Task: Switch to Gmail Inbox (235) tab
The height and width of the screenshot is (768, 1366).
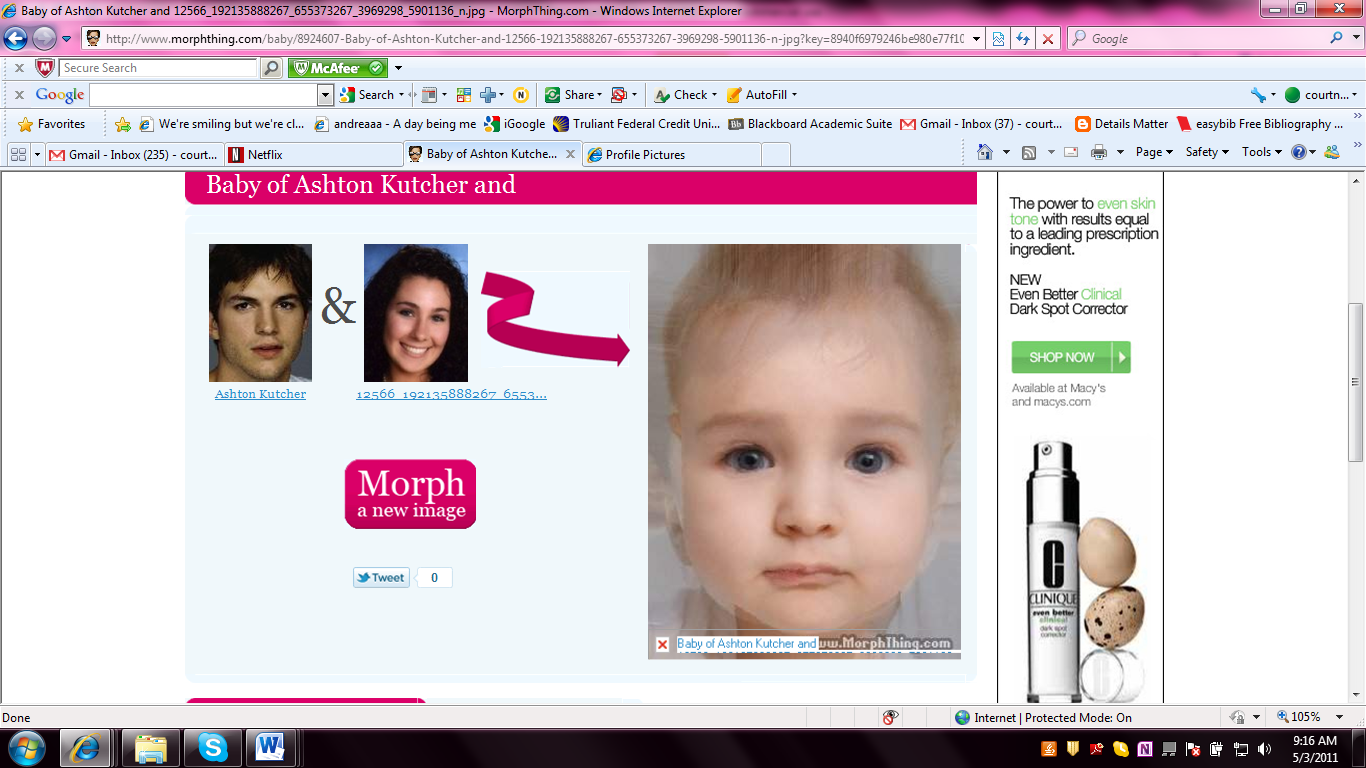Action: click(x=133, y=155)
